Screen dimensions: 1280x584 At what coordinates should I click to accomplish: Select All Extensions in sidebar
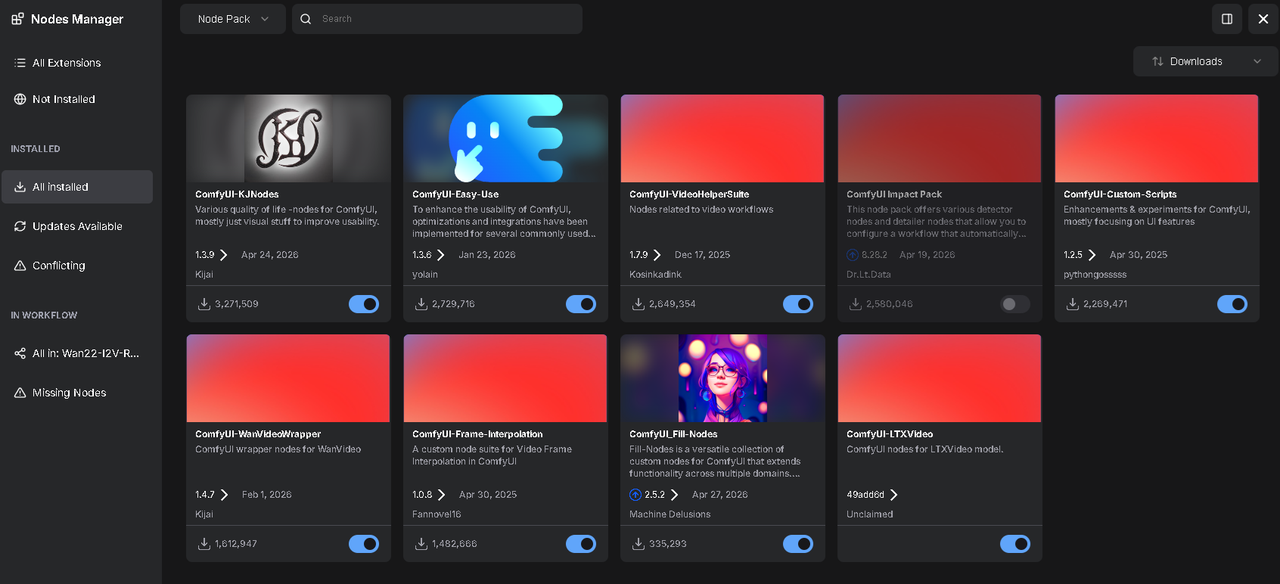(x=77, y=63)
